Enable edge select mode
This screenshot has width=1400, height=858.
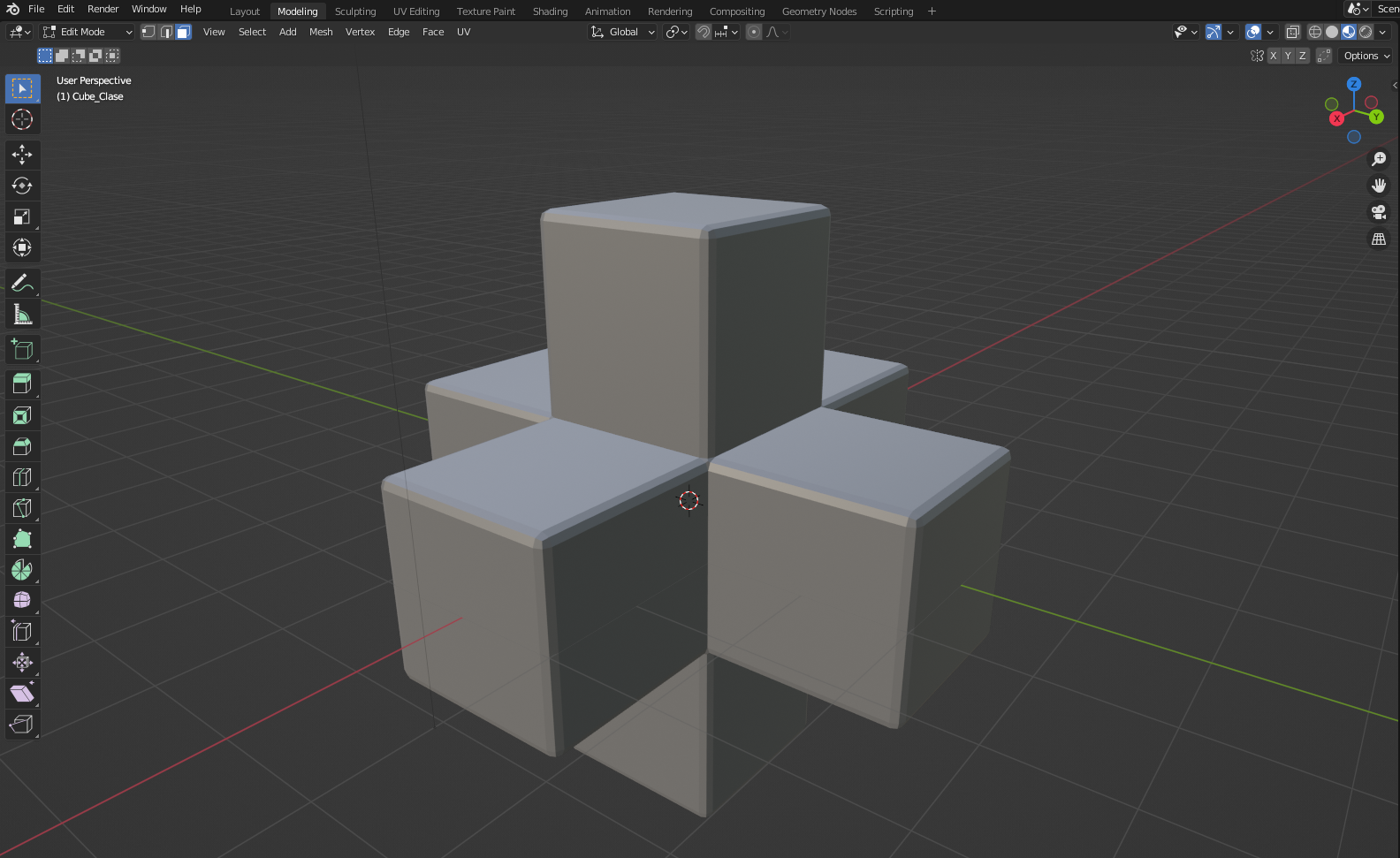166,32
